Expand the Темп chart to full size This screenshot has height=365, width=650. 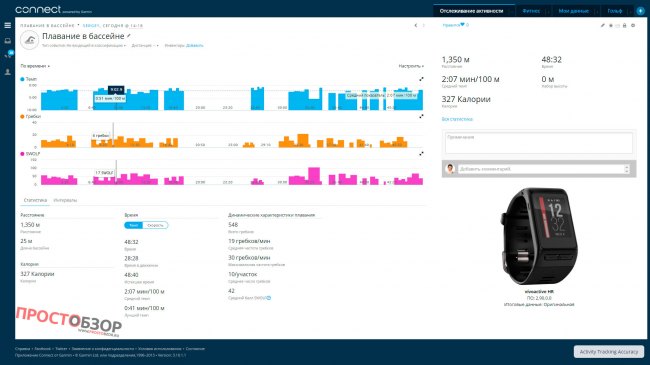421,79
